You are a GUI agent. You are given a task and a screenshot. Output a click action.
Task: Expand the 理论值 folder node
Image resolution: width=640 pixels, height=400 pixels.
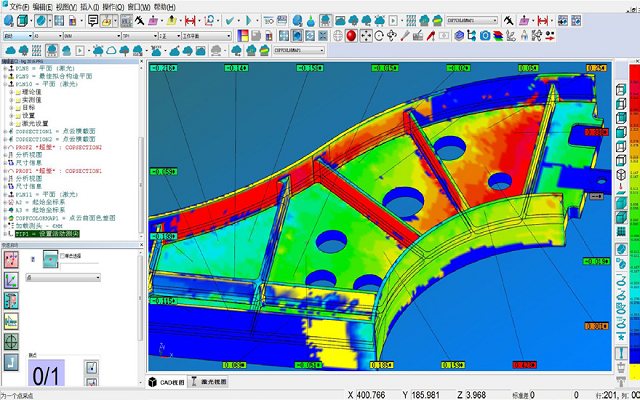11,92
